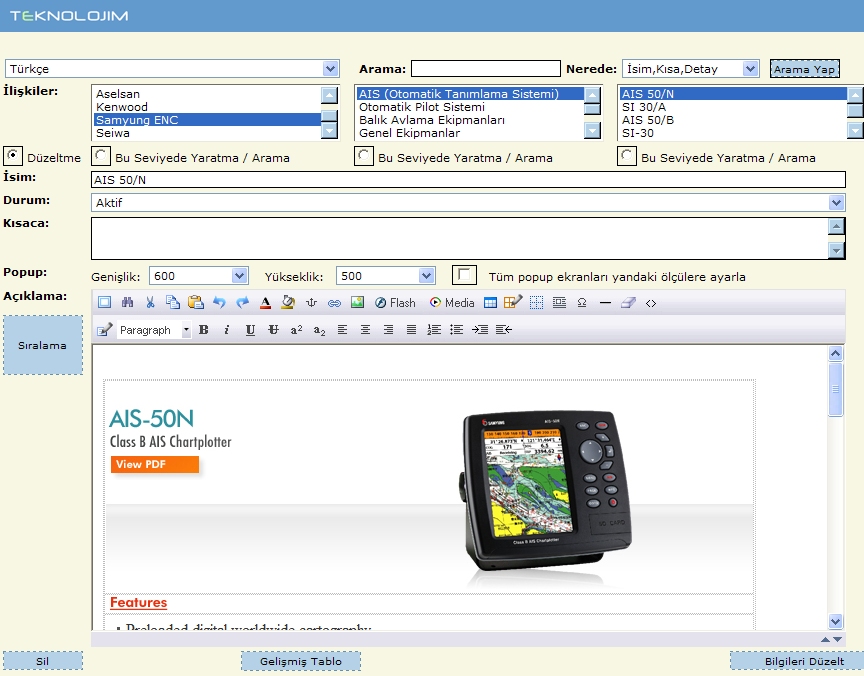Click the Features link in editor
This screenshot has height=676, width=864.
click(x=138, y=602)
